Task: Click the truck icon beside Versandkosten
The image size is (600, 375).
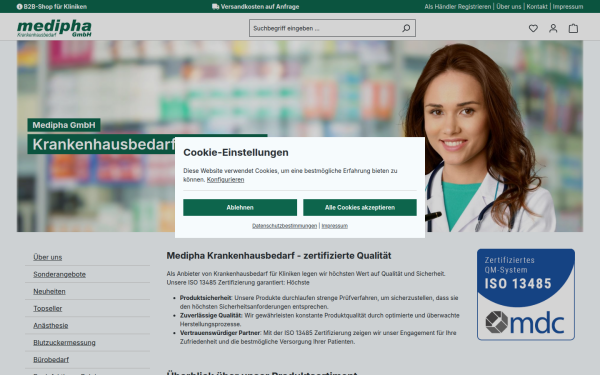Action: [215, 7]
